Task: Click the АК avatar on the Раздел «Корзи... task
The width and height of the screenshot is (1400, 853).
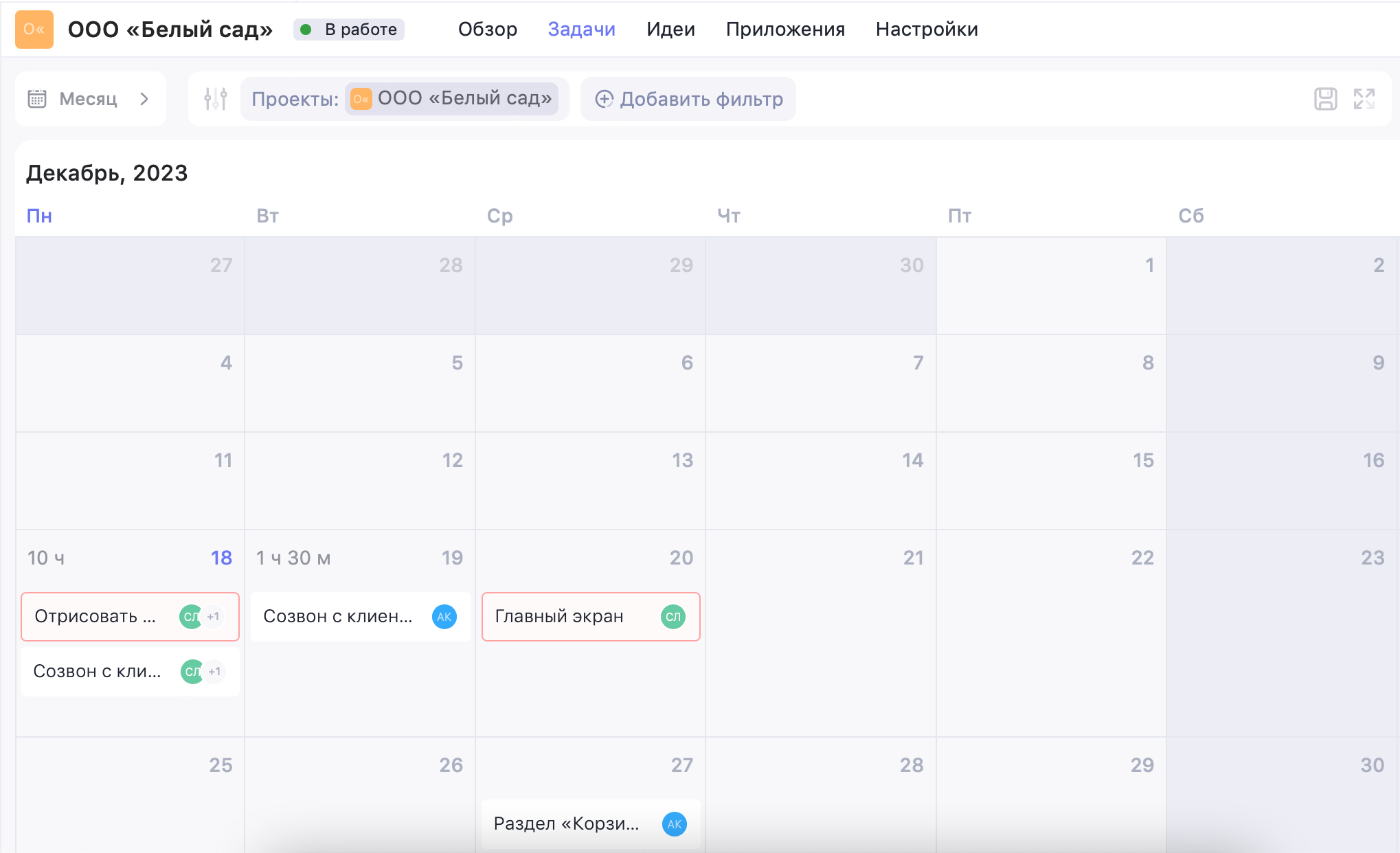Action: pyautogui.click(x=674, y=823)
